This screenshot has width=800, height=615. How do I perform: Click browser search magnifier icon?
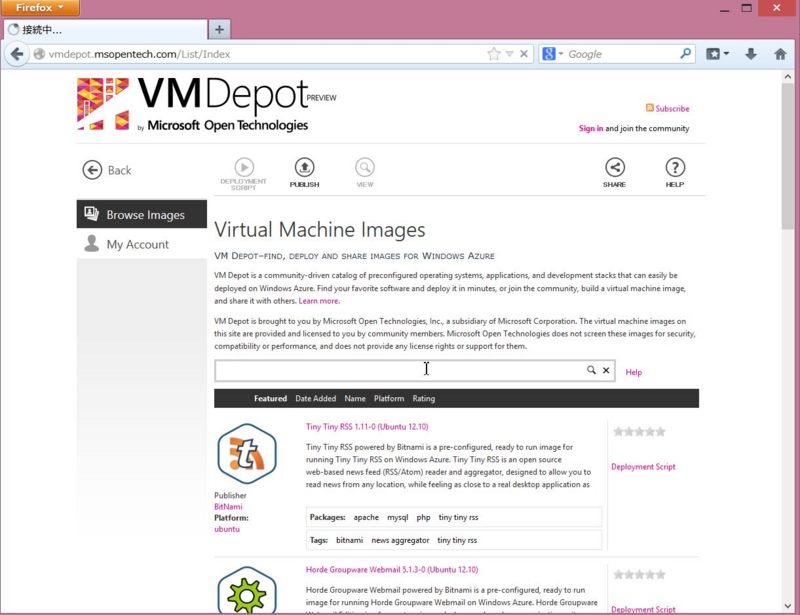[686, 54]
